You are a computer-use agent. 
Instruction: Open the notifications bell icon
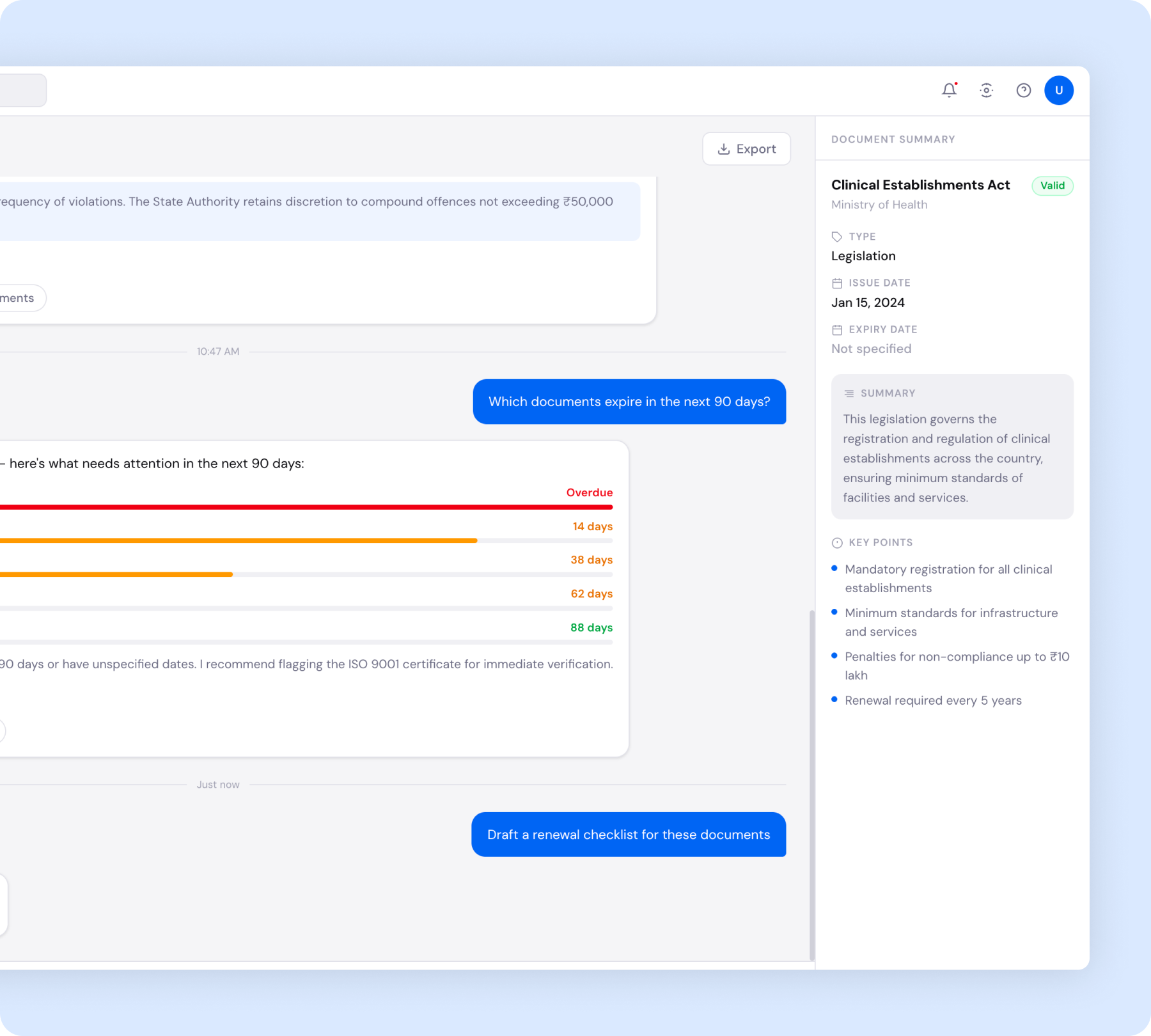(x=949, y=90)
